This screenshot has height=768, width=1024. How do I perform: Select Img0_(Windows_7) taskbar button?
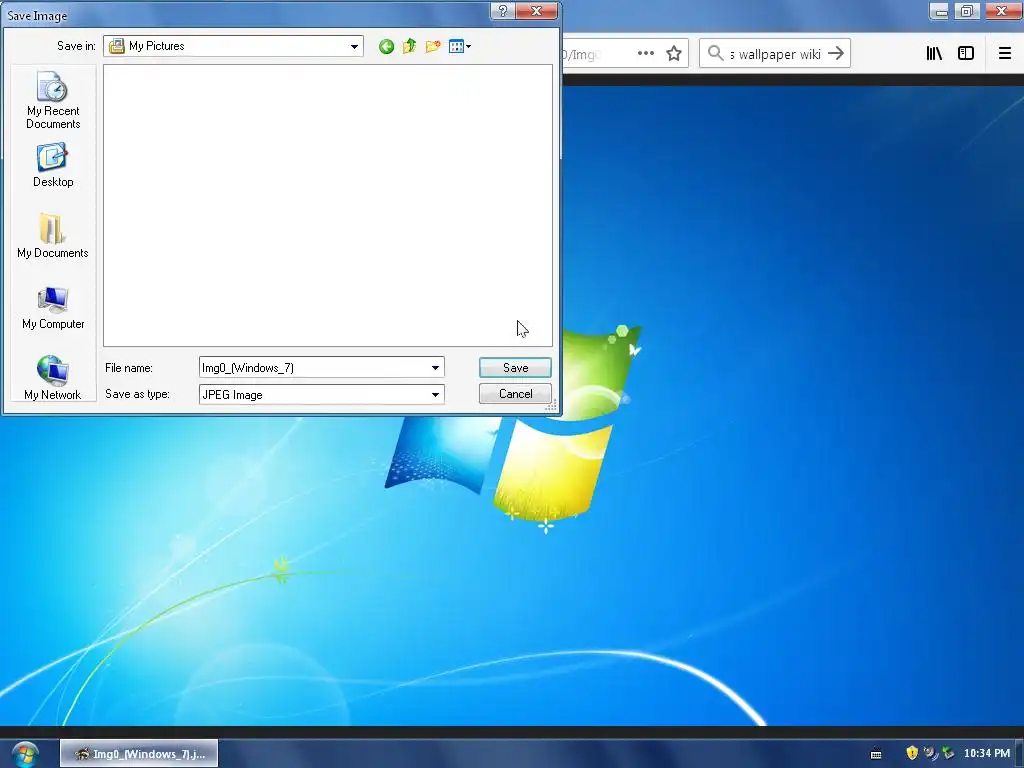(139, 754)
